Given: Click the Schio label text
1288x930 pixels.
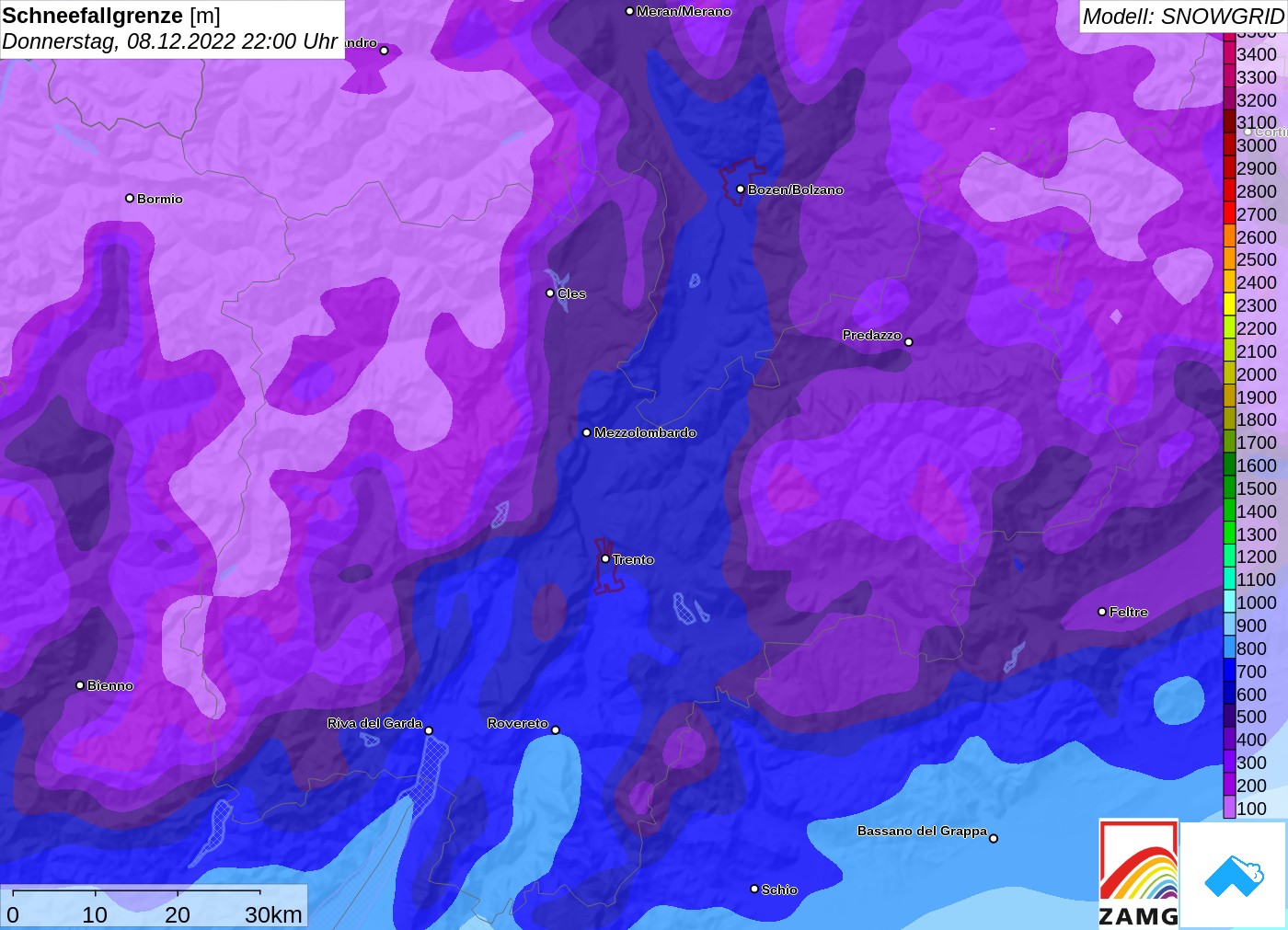Looking at the screenshot, I should (x=779, y=890).
